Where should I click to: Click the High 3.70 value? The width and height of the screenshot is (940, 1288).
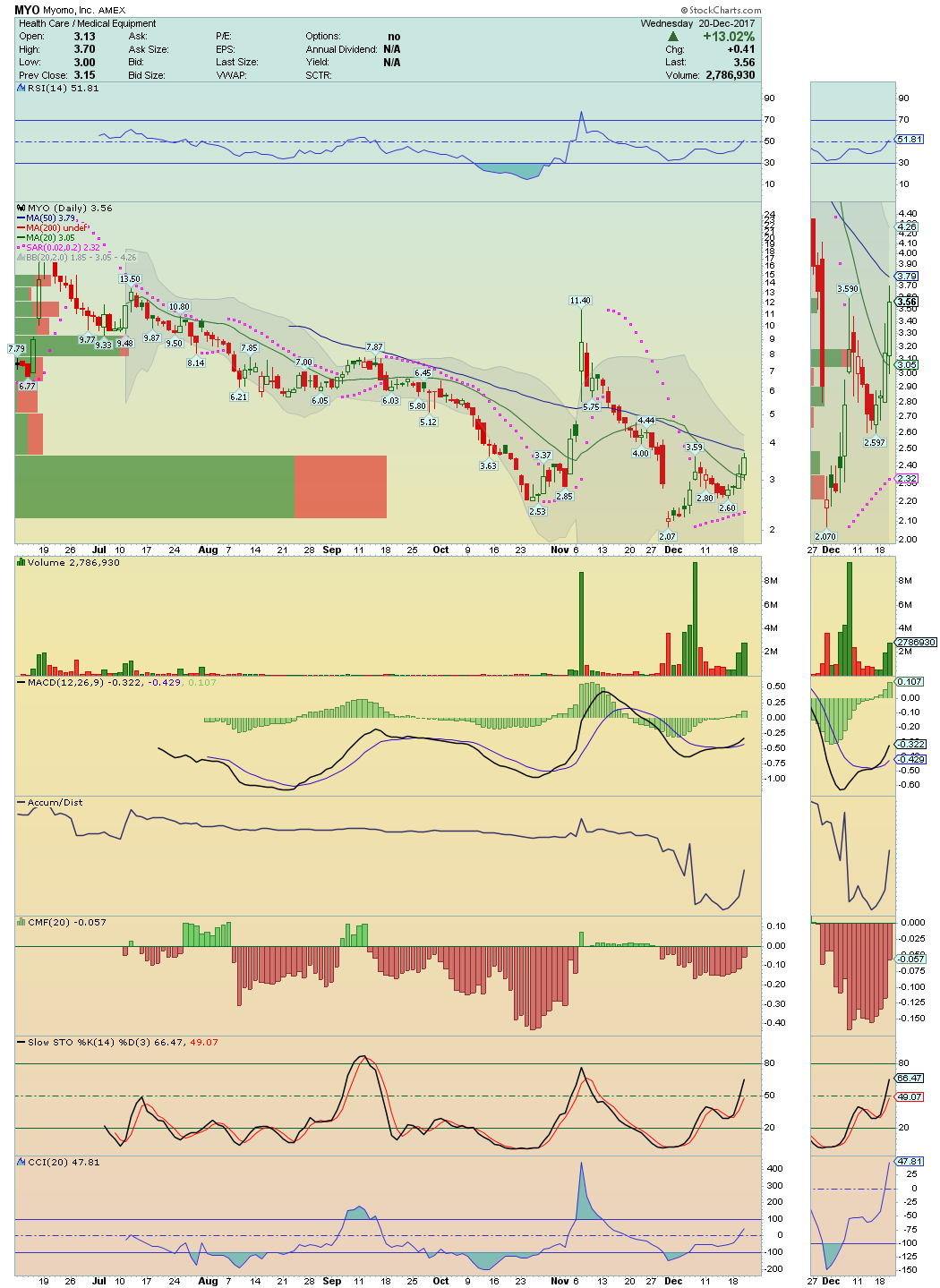85,49
